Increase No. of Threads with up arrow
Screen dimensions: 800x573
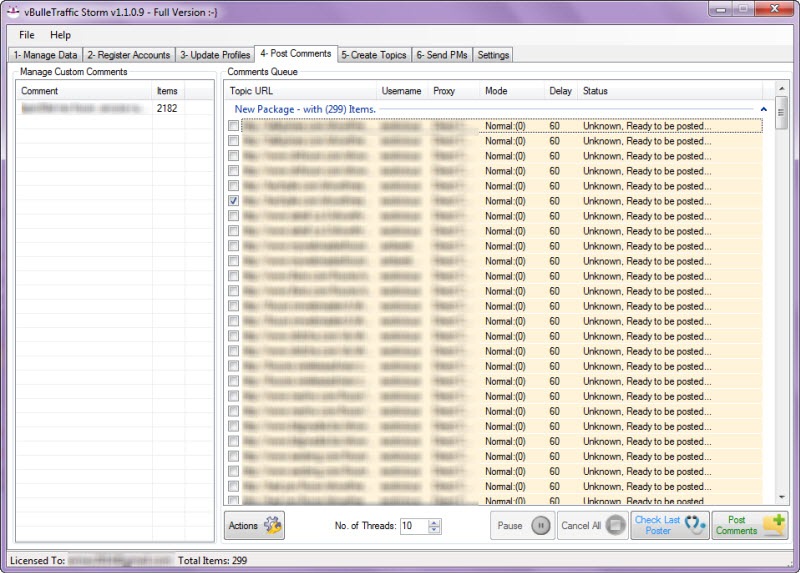tap(435, 521)
